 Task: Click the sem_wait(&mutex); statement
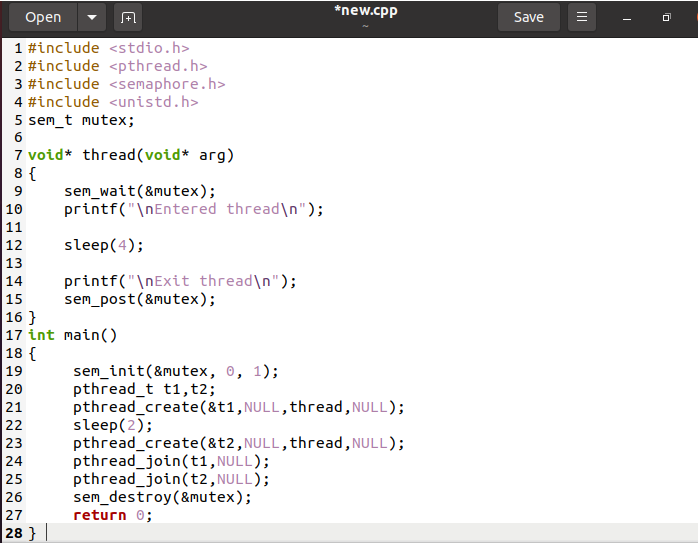coord(139,191)
